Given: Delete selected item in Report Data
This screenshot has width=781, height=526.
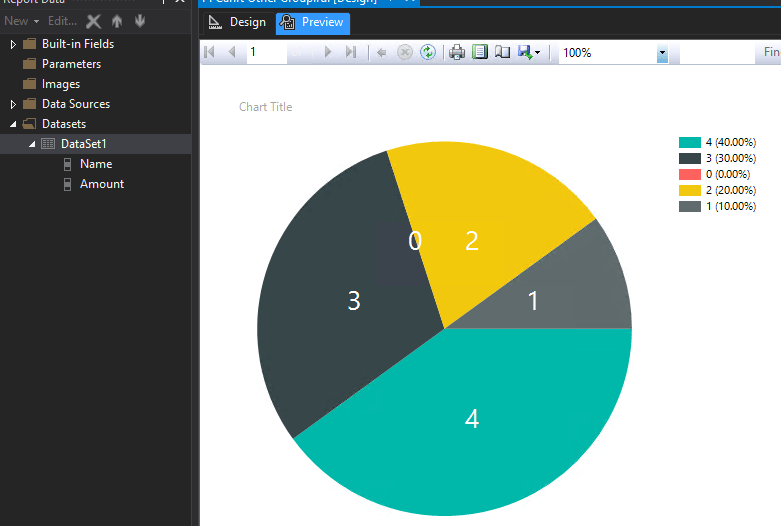Looking at the screenshot, I should point(93,21).
